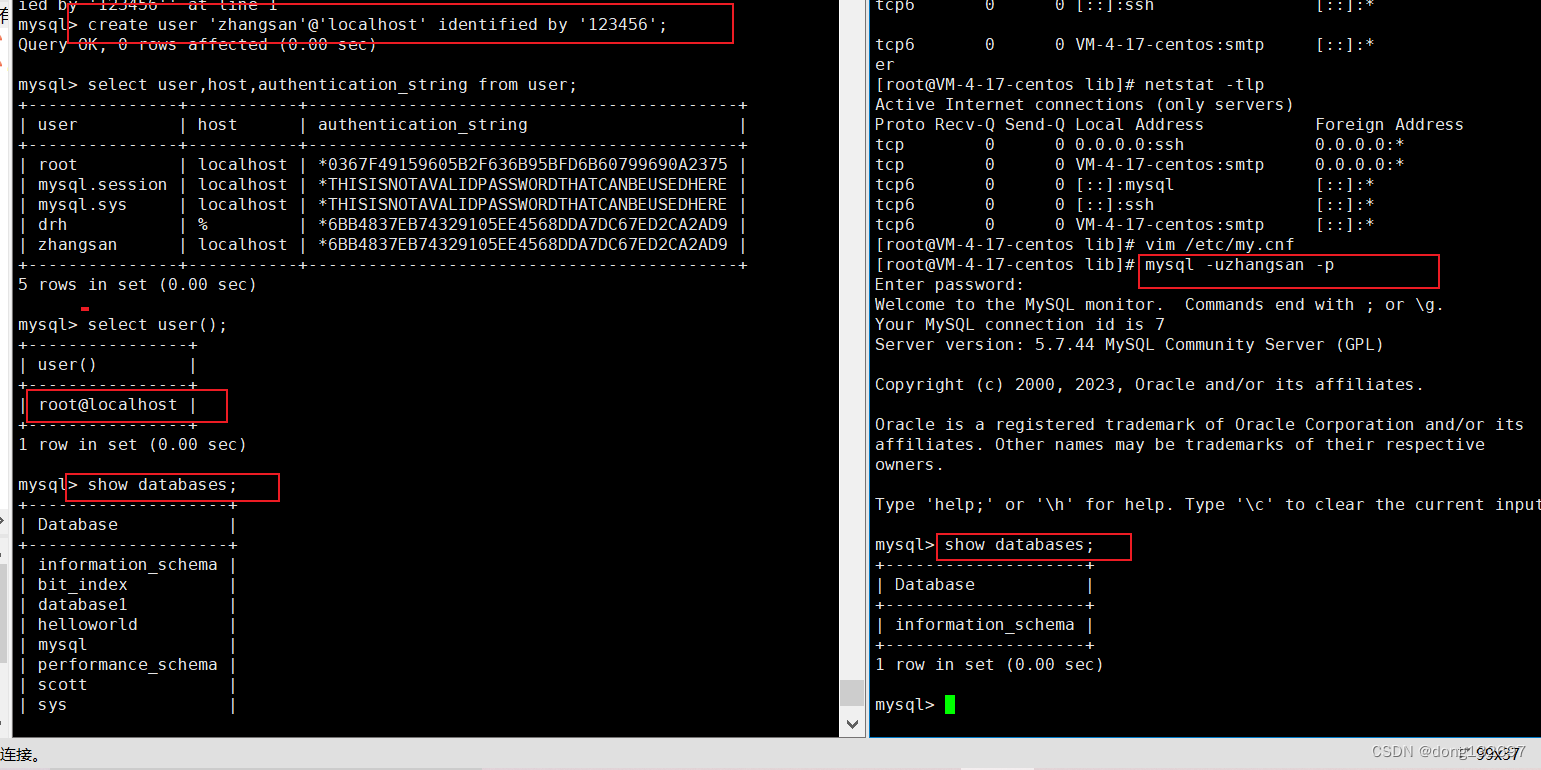The height and width of the screenshot is (770, 1541).
Task: Click the left terminal scrollbar thumb
Action: (852, 693)
